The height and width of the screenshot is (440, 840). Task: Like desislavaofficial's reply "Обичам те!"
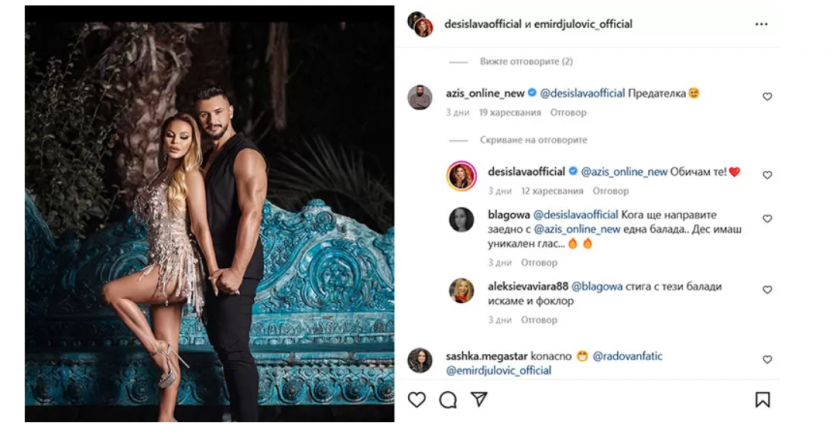pos(767,175)
